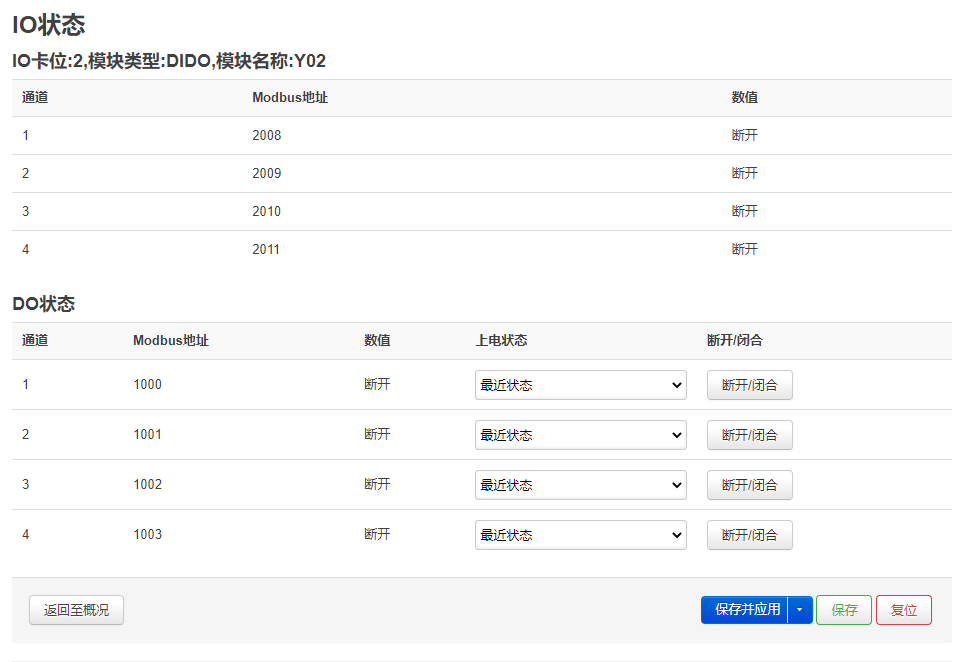
Task: Click the 上电状态 column header
Action: coord(502,340)
